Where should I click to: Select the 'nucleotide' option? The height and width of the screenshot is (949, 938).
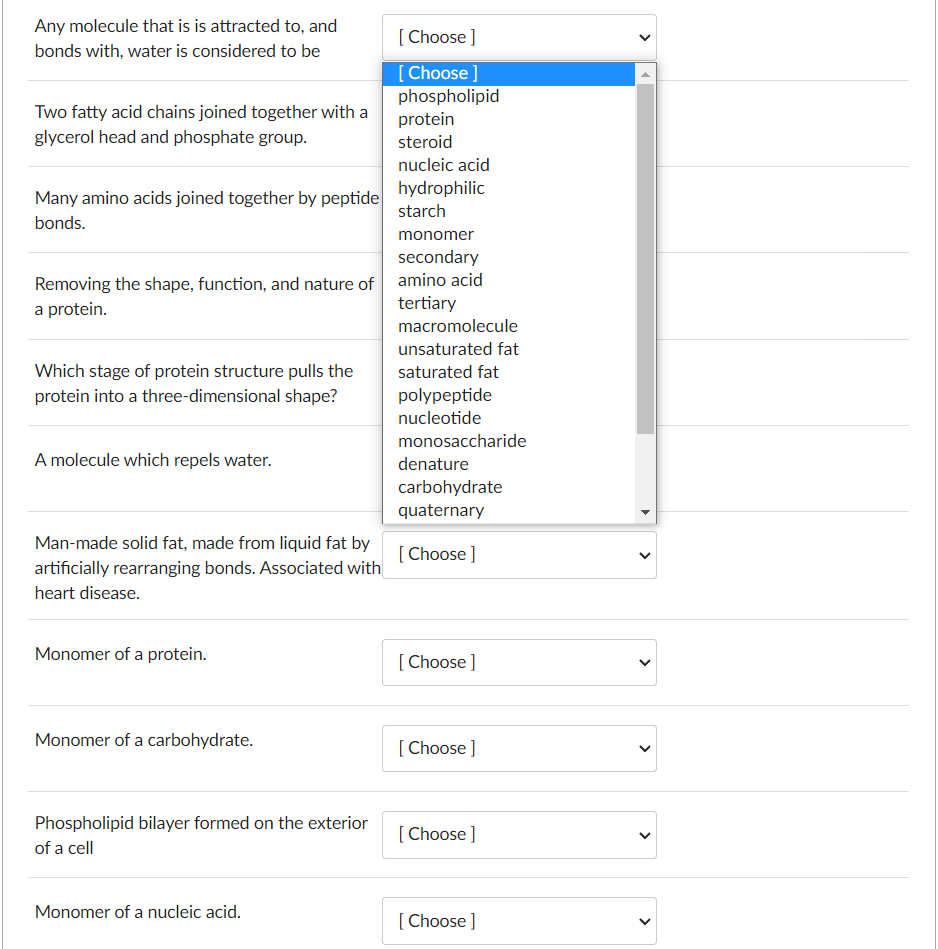(x=509, y=418)
